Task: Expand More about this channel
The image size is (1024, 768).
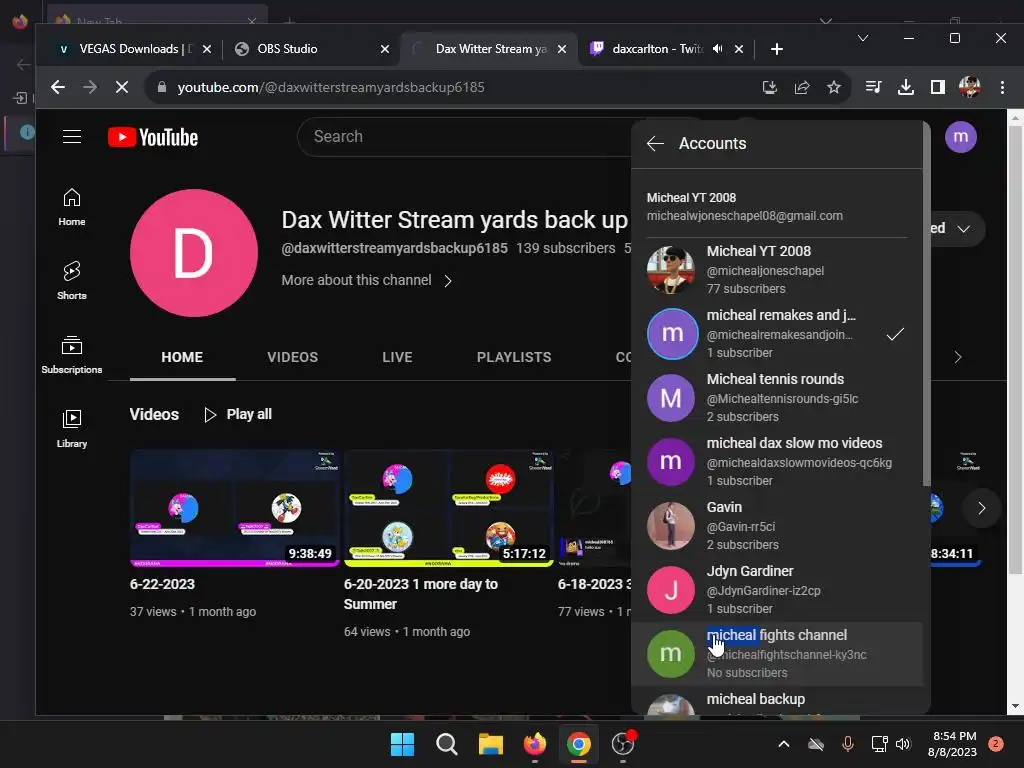Action: (366, 280)
